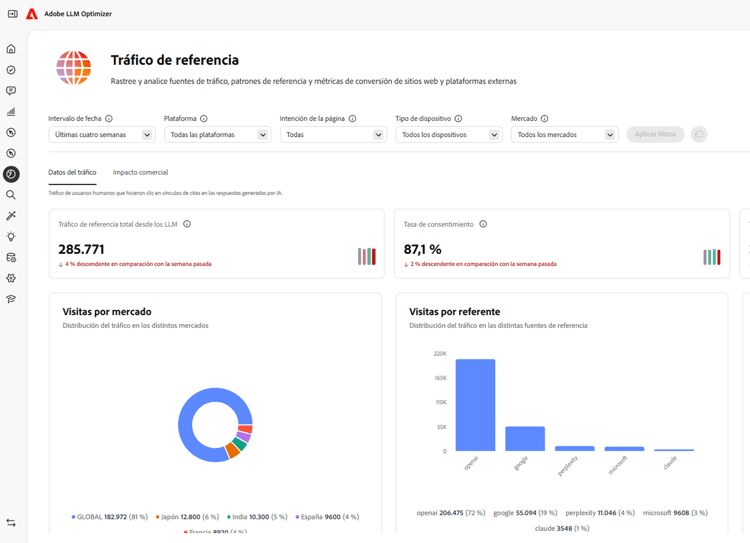Click the google bar in the chart
This screenshot has height=543, width=750.
tap(525, 439)
